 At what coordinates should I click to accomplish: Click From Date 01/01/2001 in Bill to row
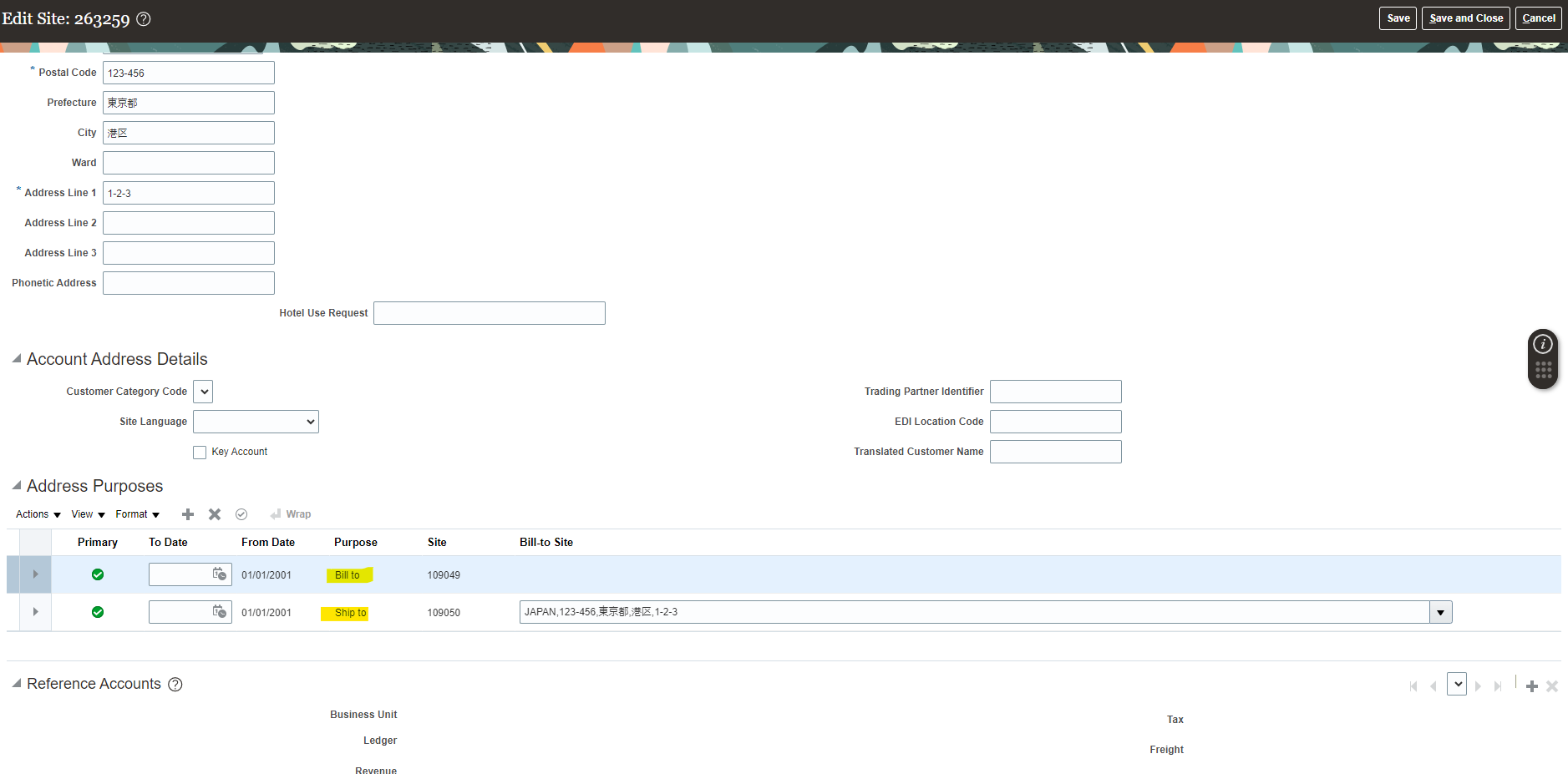tap(266, 575)
